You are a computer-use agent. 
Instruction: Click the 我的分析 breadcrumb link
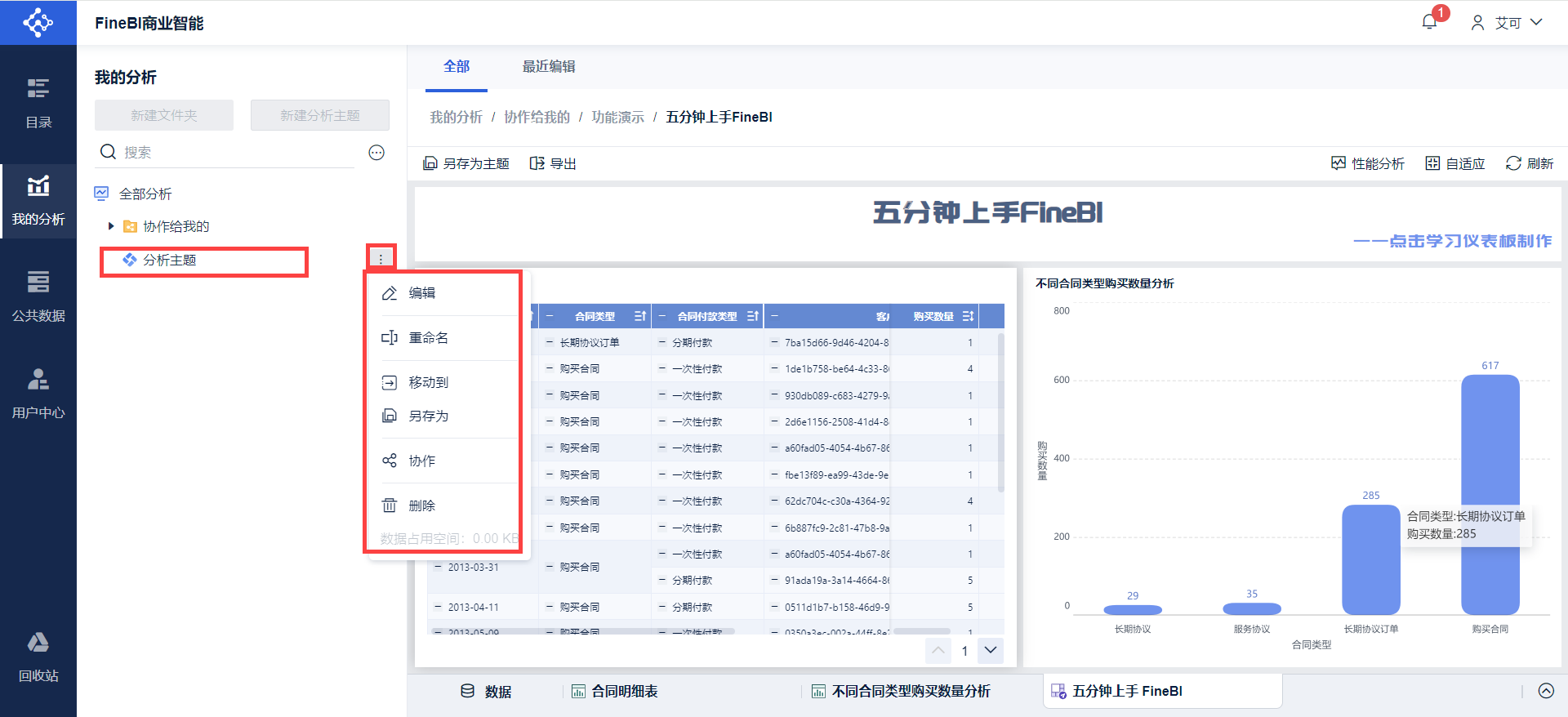(457, 117)
